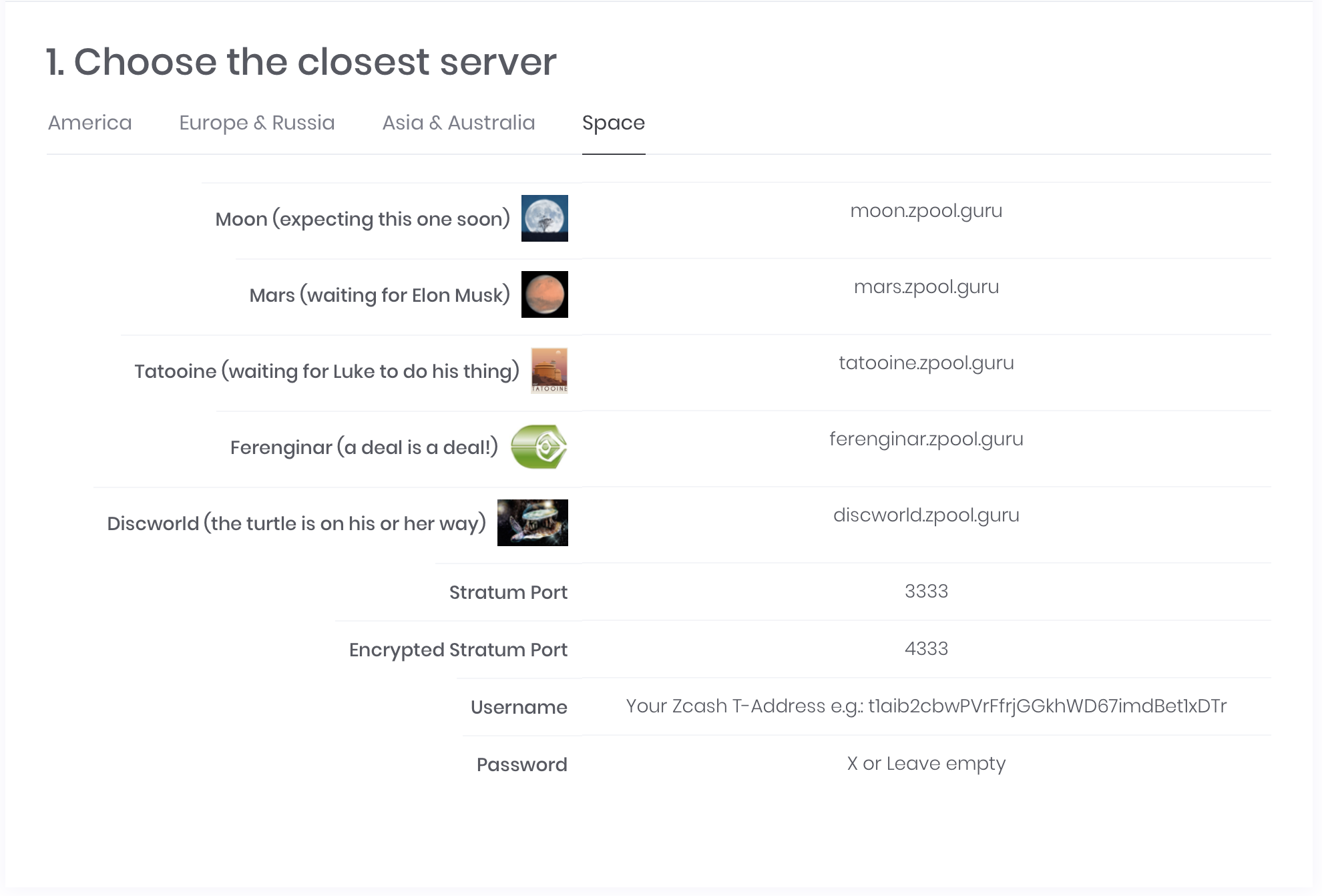Click the green Ferenginar logo icon

(539, 447)
